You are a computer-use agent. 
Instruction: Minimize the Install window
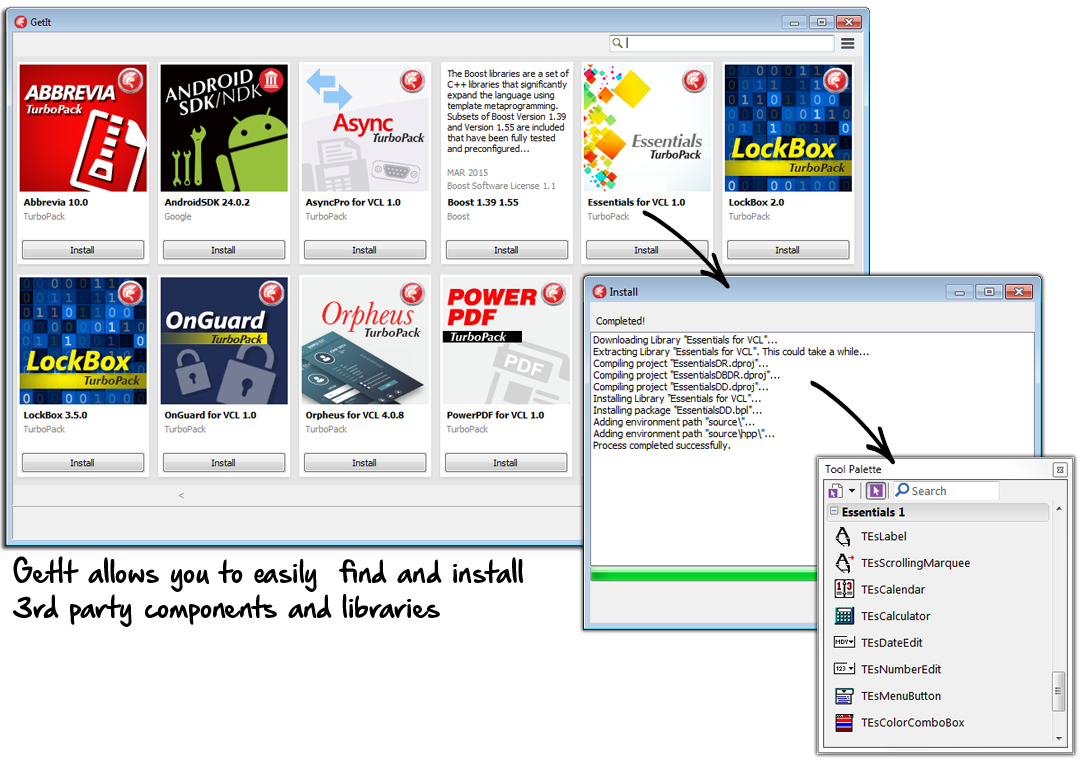(x=959, y=292)
